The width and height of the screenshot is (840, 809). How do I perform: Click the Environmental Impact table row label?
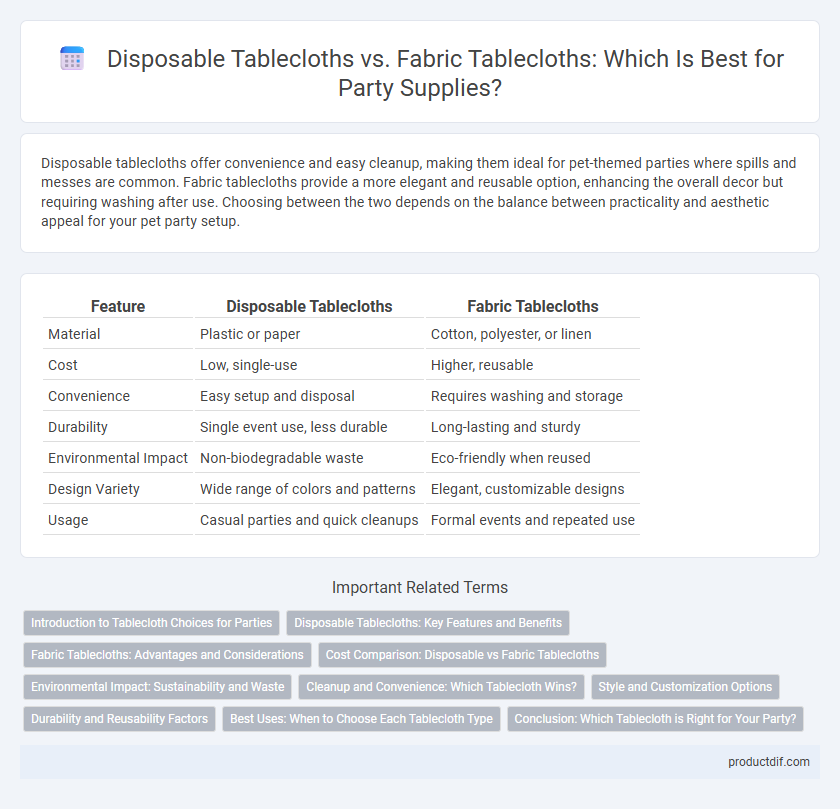point(118,458)
